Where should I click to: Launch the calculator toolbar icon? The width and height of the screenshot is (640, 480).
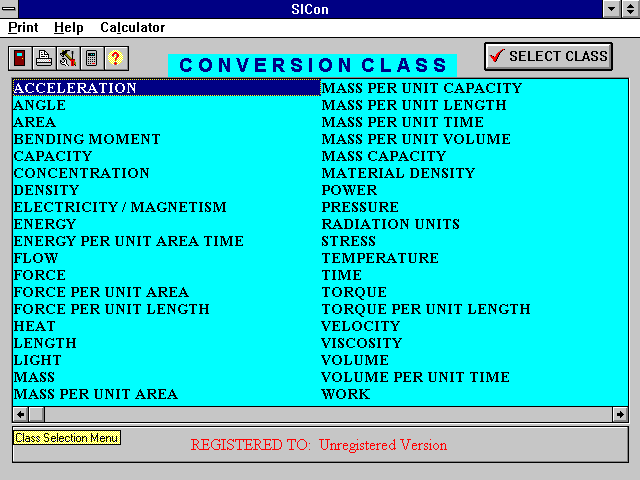(92, 58)
